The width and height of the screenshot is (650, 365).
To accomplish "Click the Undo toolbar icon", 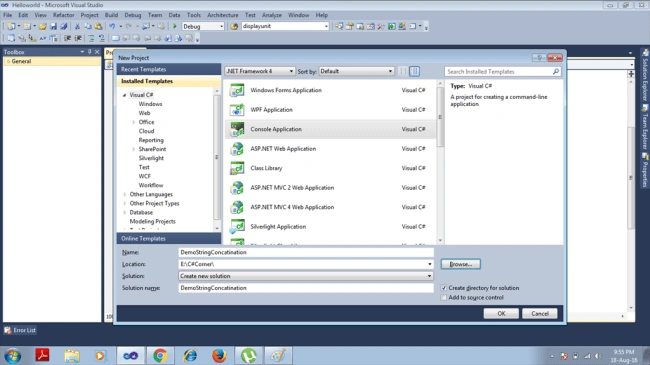I will point(112,26).
